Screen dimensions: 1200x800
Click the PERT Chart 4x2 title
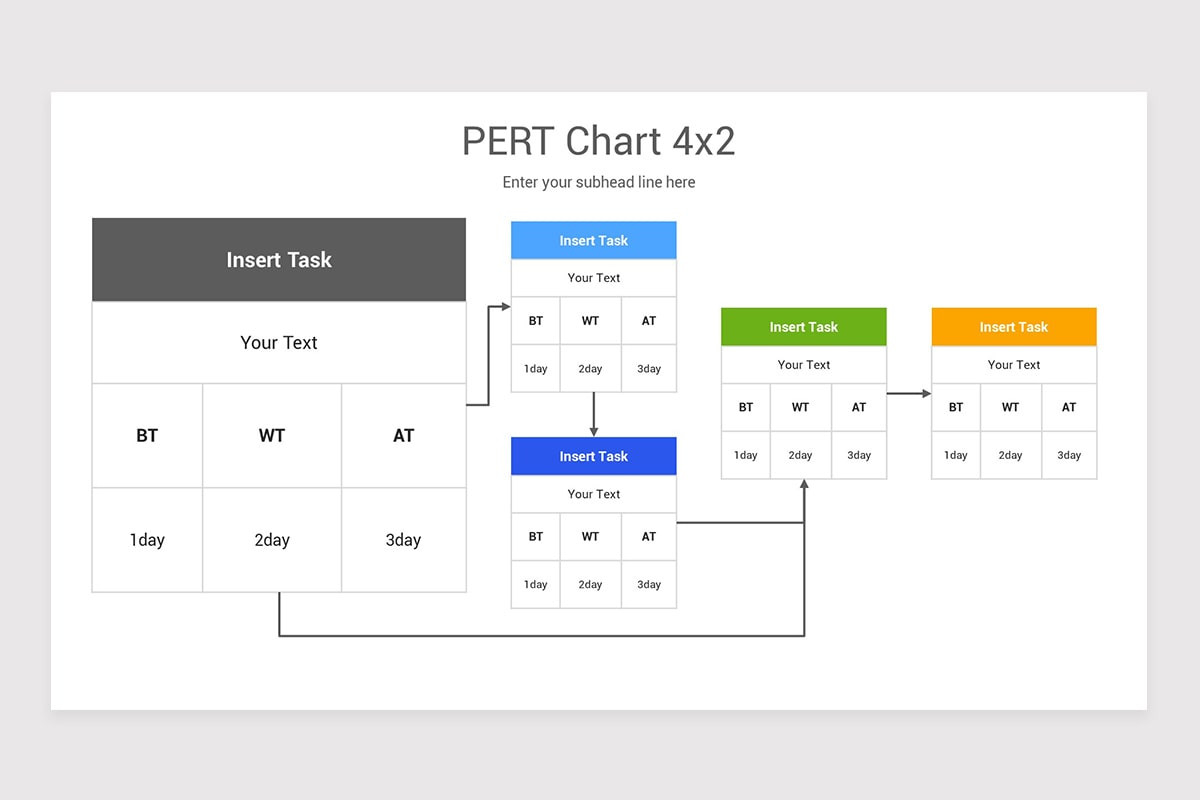pos(599,141)
